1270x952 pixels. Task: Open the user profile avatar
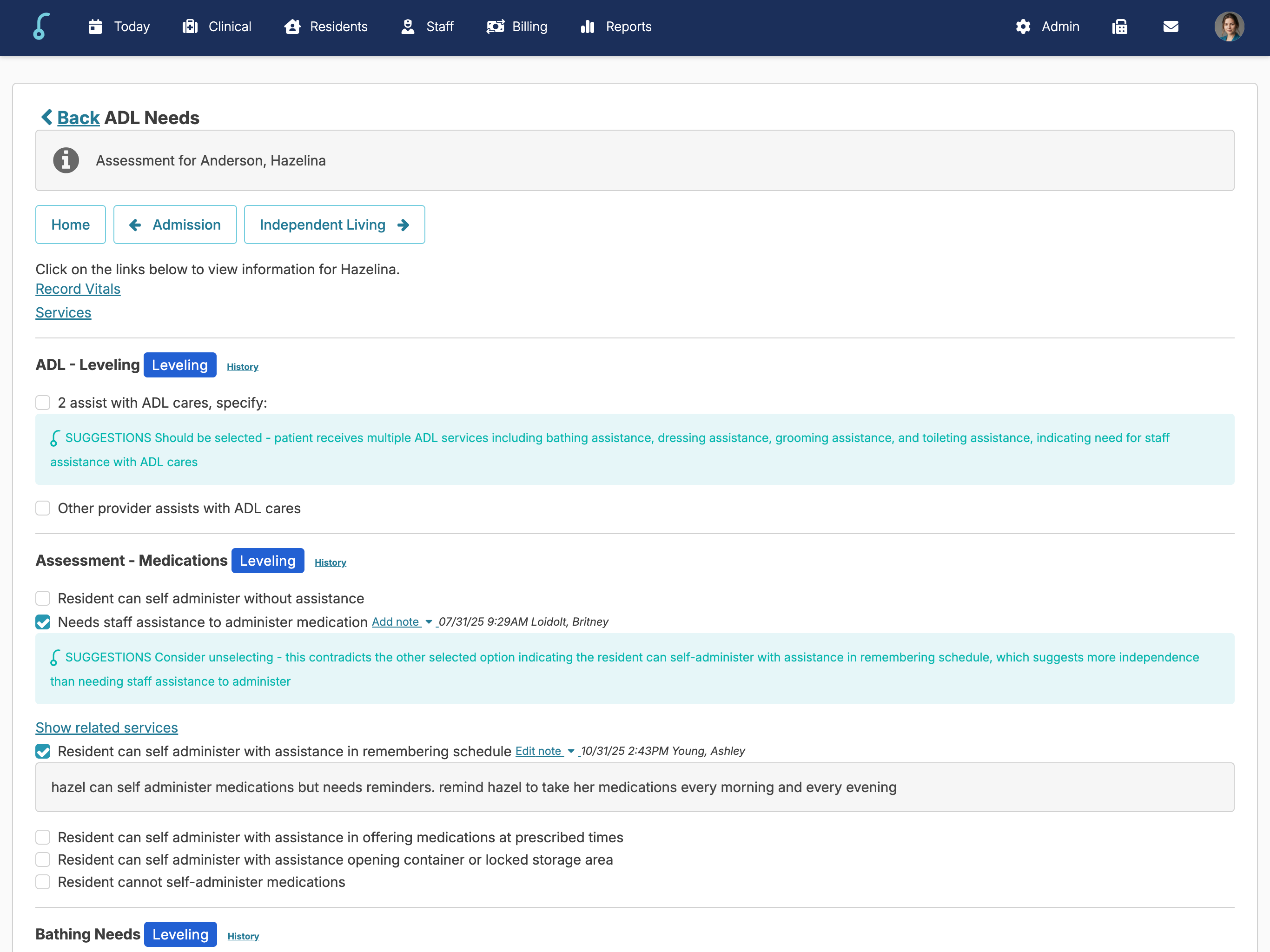pyautogui.click(x=1229, y=26)
